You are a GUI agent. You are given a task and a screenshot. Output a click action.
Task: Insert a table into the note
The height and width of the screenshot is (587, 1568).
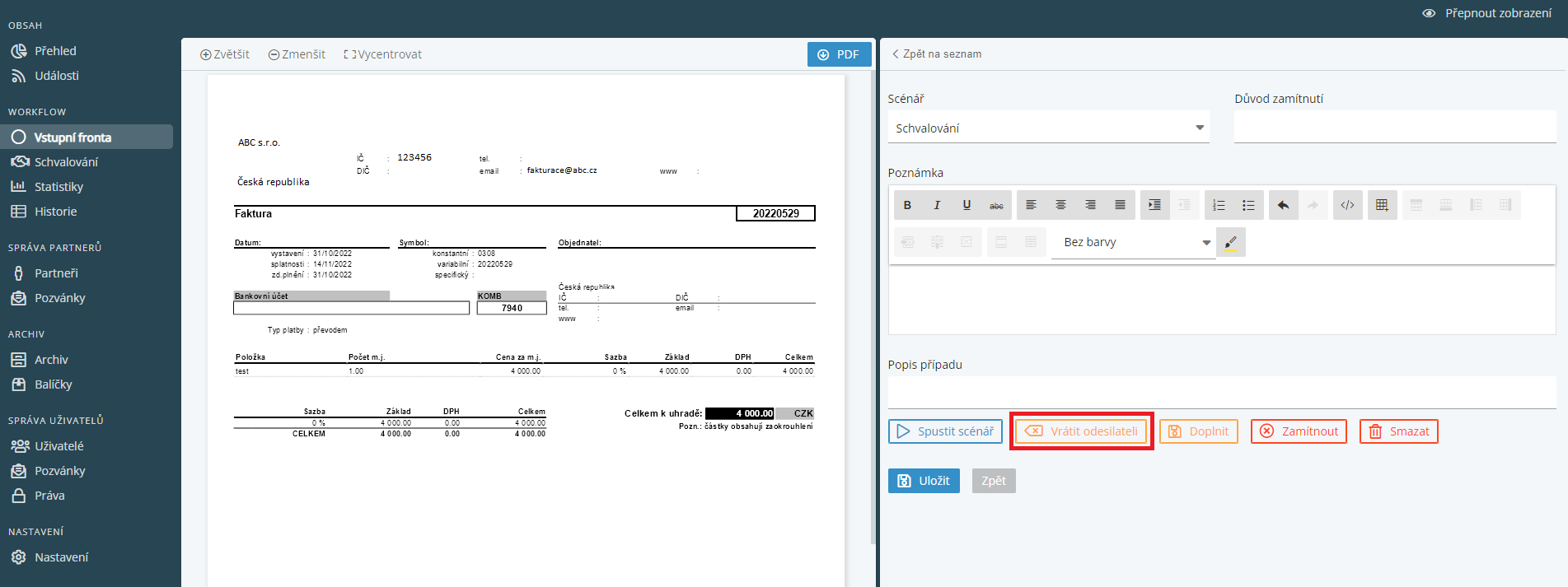pos(1382,205)
